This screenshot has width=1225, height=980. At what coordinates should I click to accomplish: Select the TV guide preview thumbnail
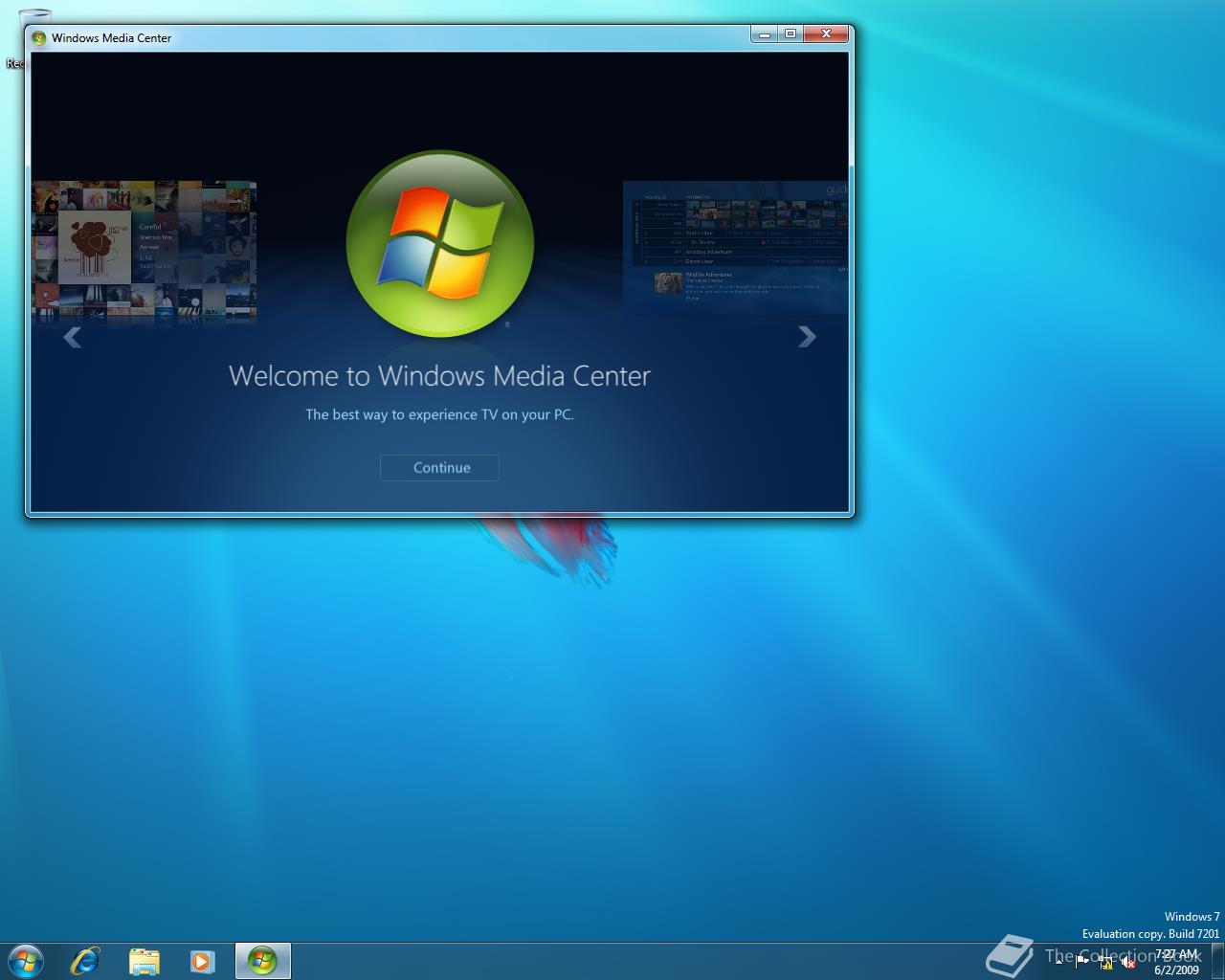point(735,247)
